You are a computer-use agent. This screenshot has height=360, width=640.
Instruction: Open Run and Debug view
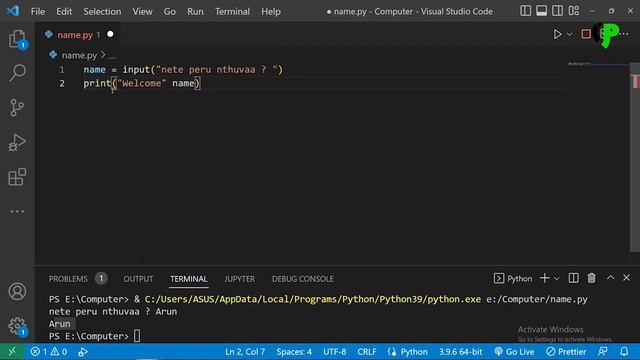point(17,142)
